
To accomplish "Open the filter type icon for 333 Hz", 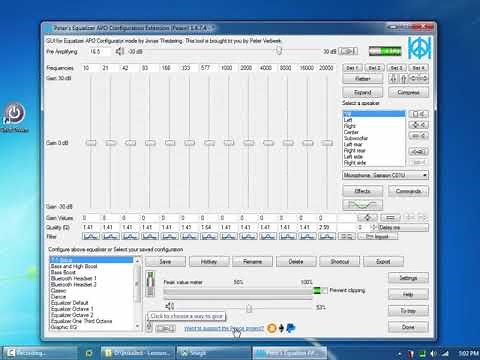I will (189, 236).
